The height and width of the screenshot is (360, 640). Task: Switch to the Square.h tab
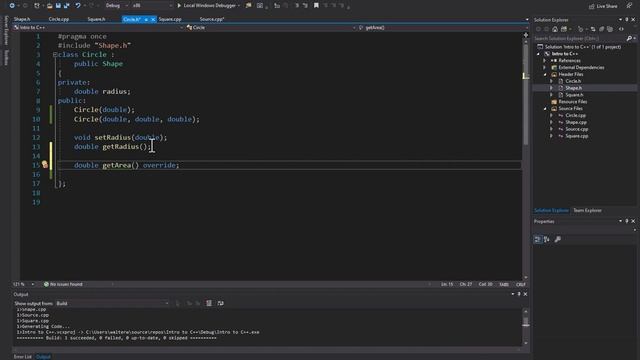[96, 19]
